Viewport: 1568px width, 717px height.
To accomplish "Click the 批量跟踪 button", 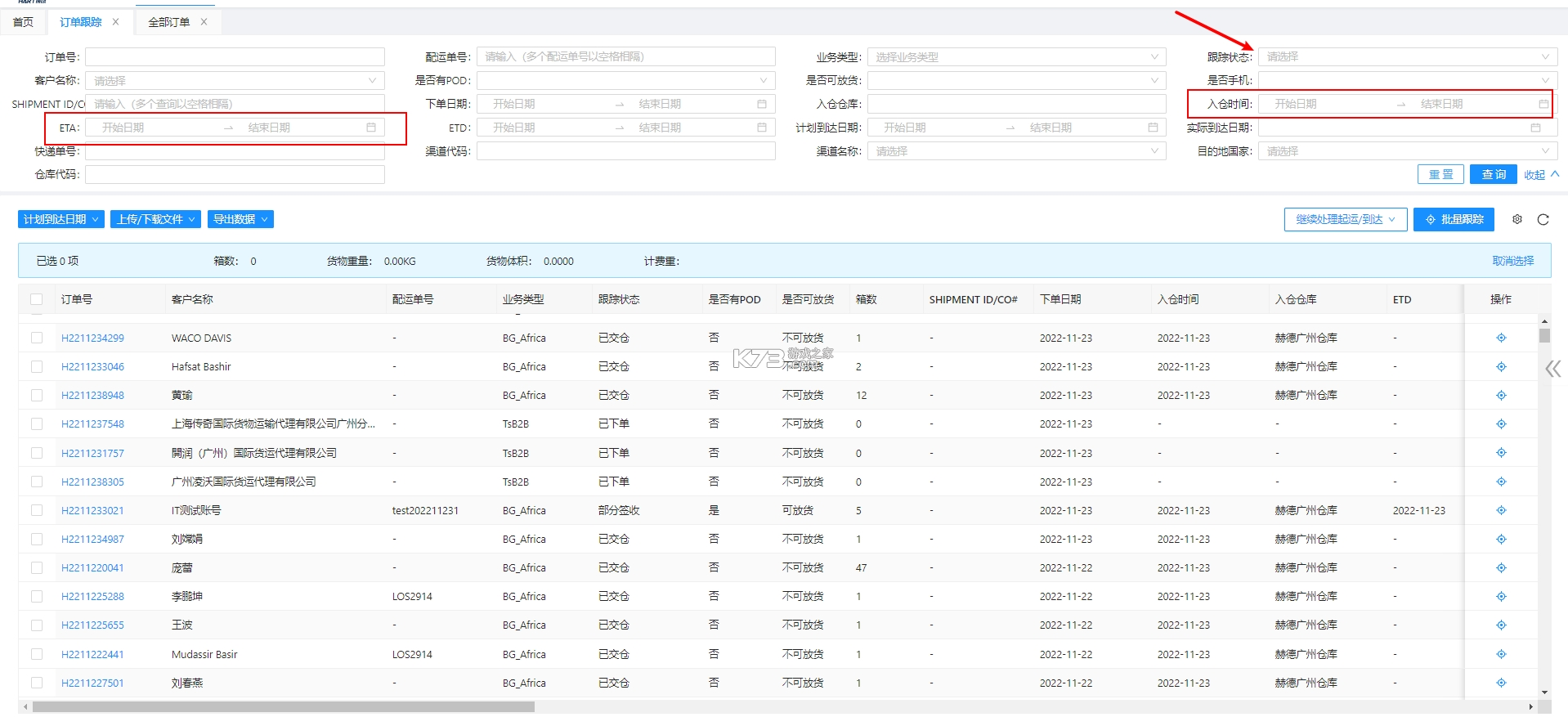I will [1454, 219].
